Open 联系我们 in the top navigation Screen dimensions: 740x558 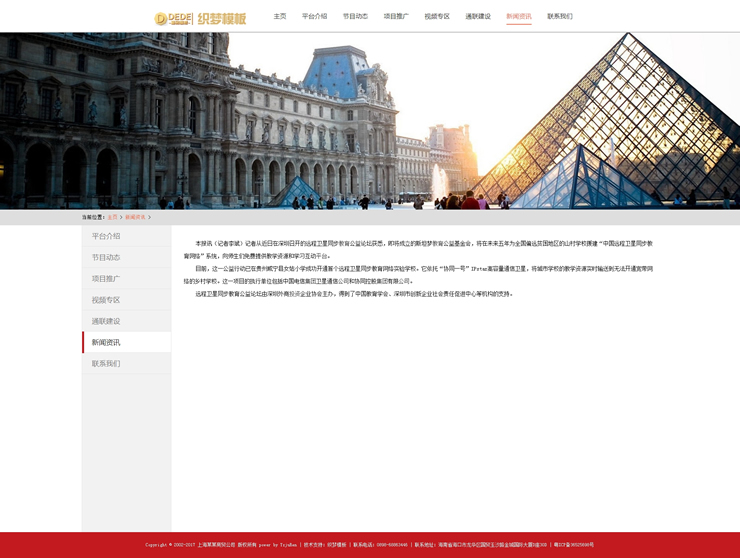click(560, 17)
